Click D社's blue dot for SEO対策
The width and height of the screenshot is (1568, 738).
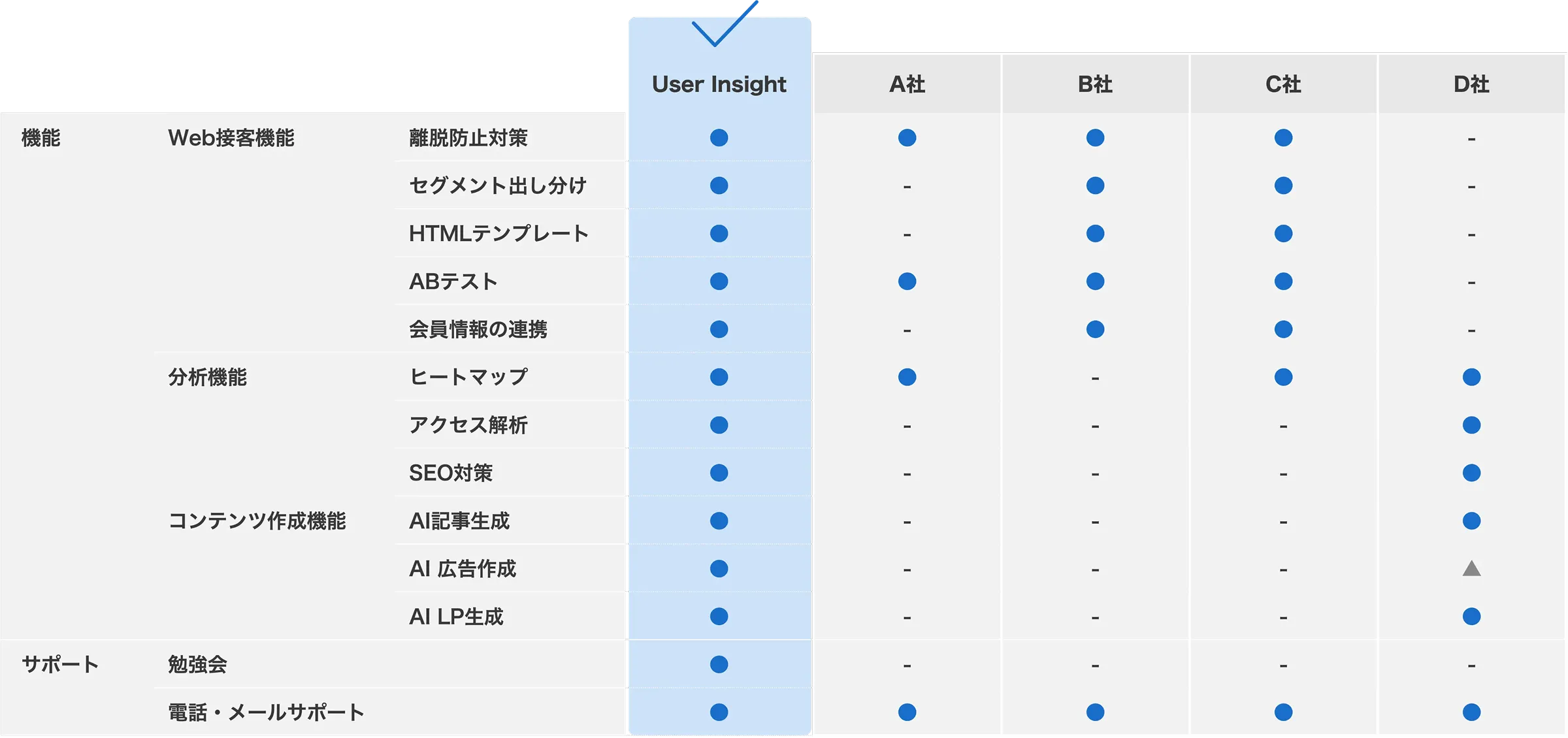1471,473
